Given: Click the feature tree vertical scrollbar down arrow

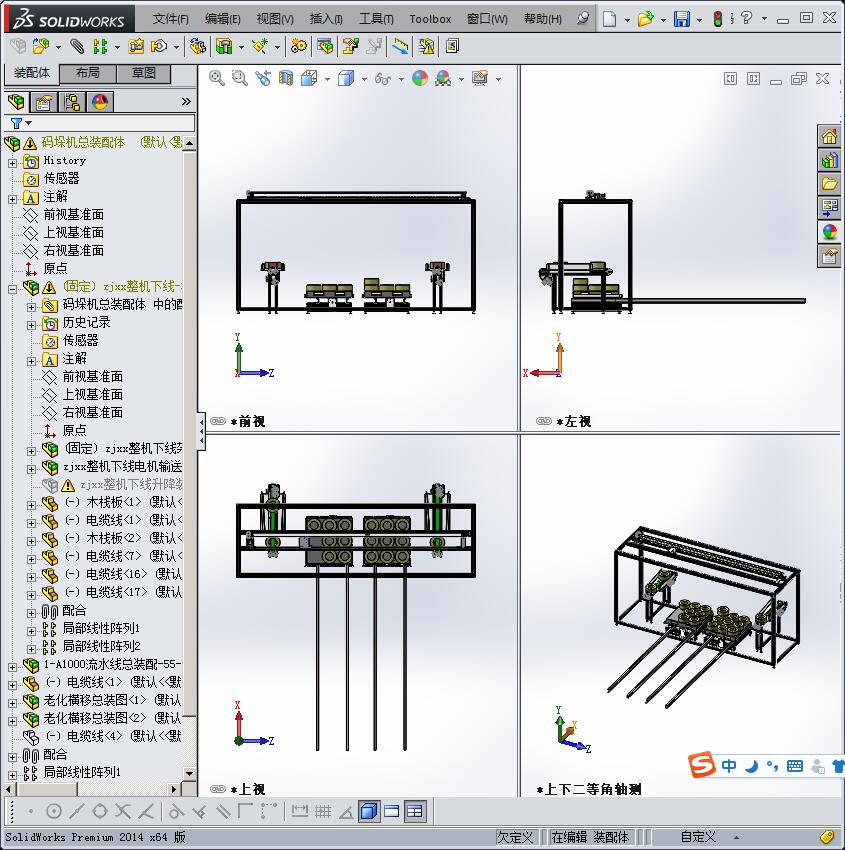Looking at the screenshot, I should pos(189,774).
